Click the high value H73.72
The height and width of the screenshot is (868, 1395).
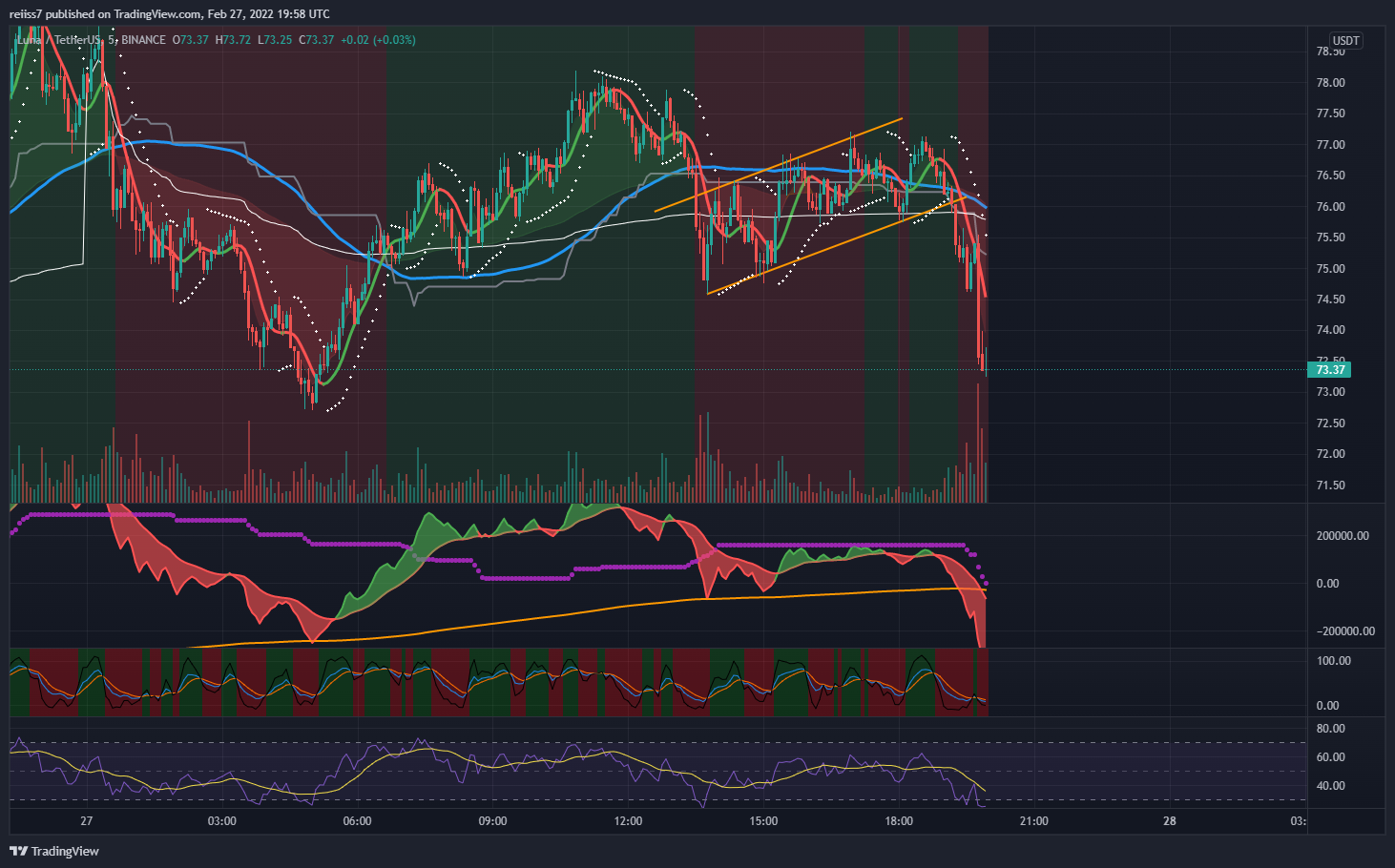233,40
